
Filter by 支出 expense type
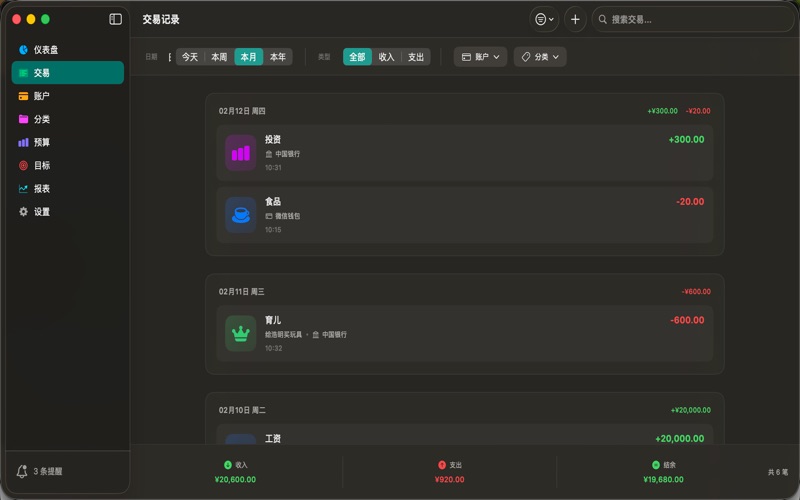pyautogui.click(x=416, y=57)
